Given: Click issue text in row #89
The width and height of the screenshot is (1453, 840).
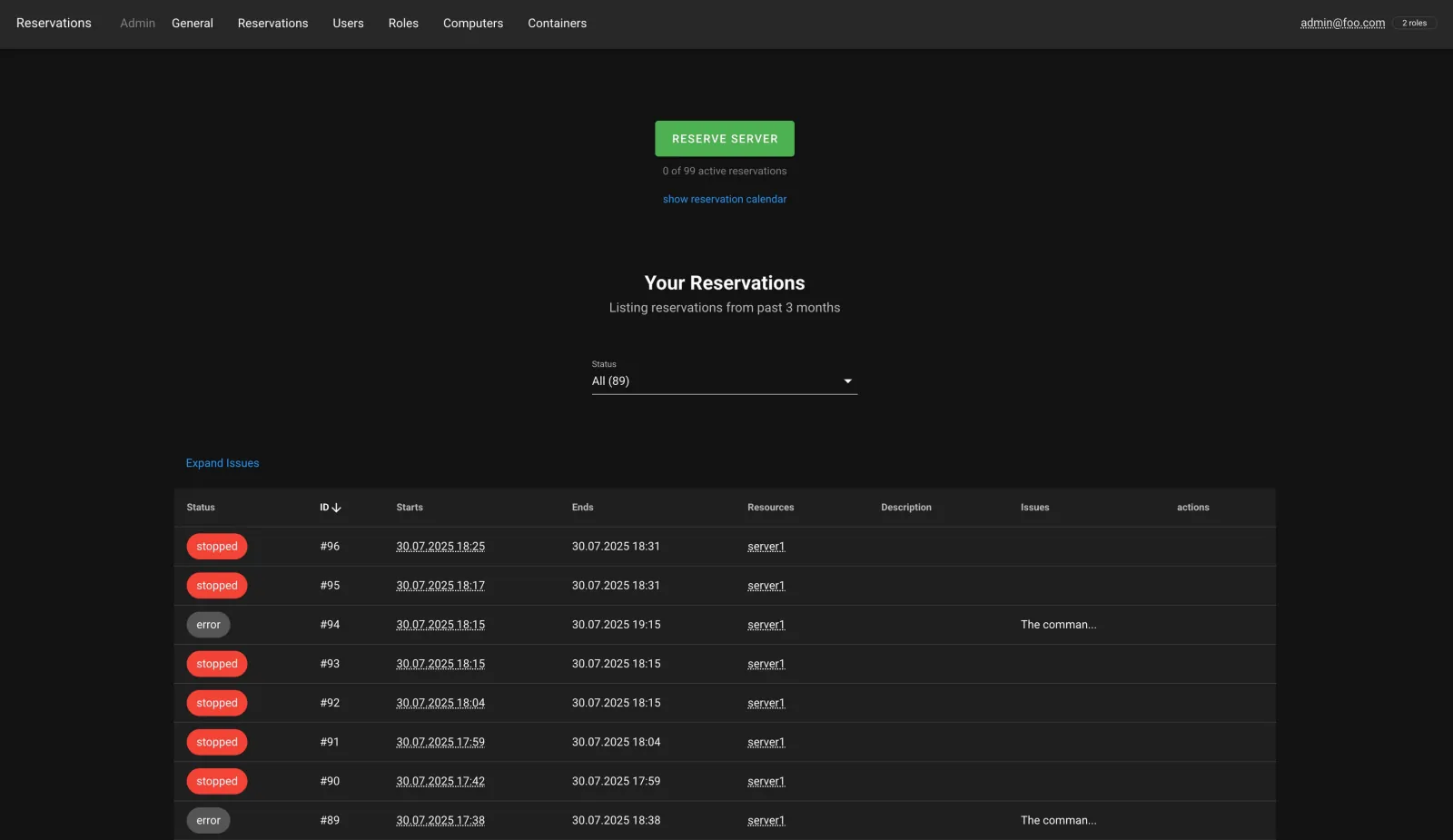Looking at the screenshot, I should [x=1058, y=820].
